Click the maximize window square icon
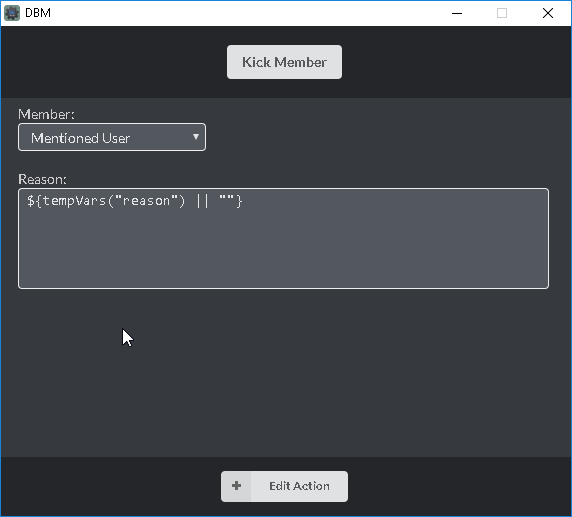 click(502, 13)
